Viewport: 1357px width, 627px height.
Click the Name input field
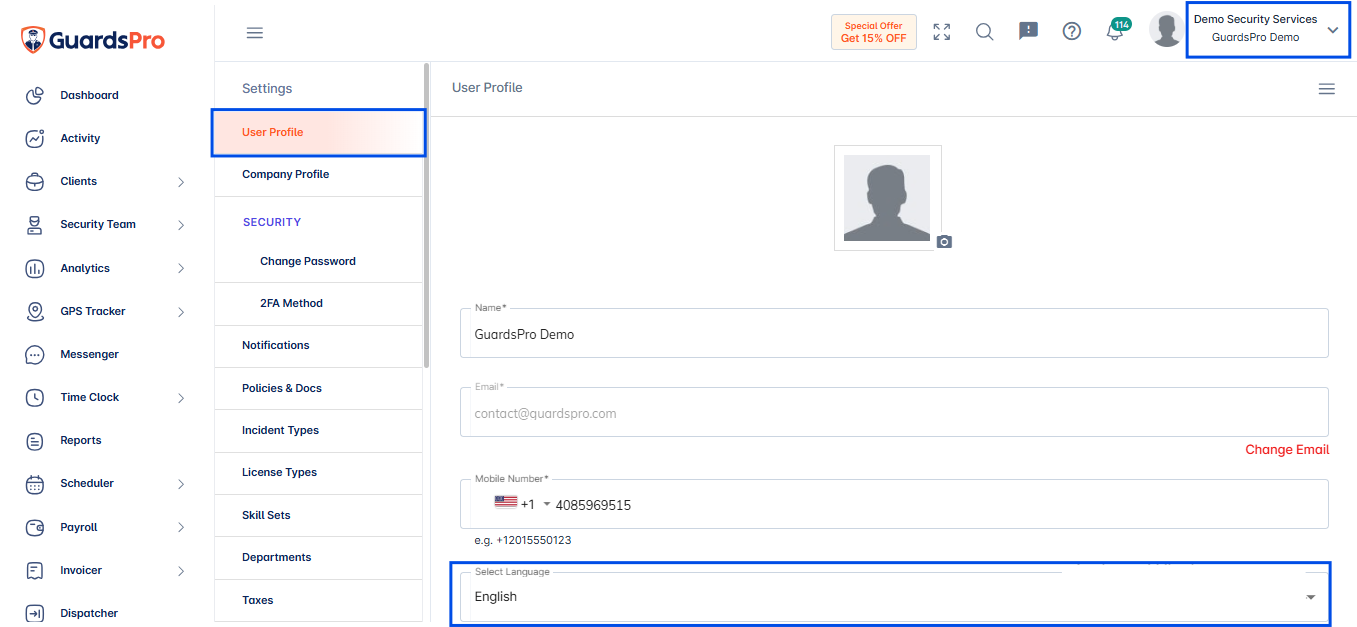pyautogui.click(x=894, y=333)
